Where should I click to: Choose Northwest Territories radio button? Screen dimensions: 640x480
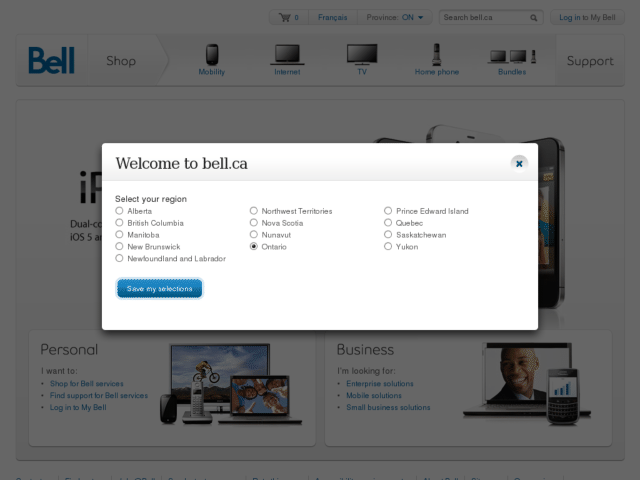(x=253, y=211)
